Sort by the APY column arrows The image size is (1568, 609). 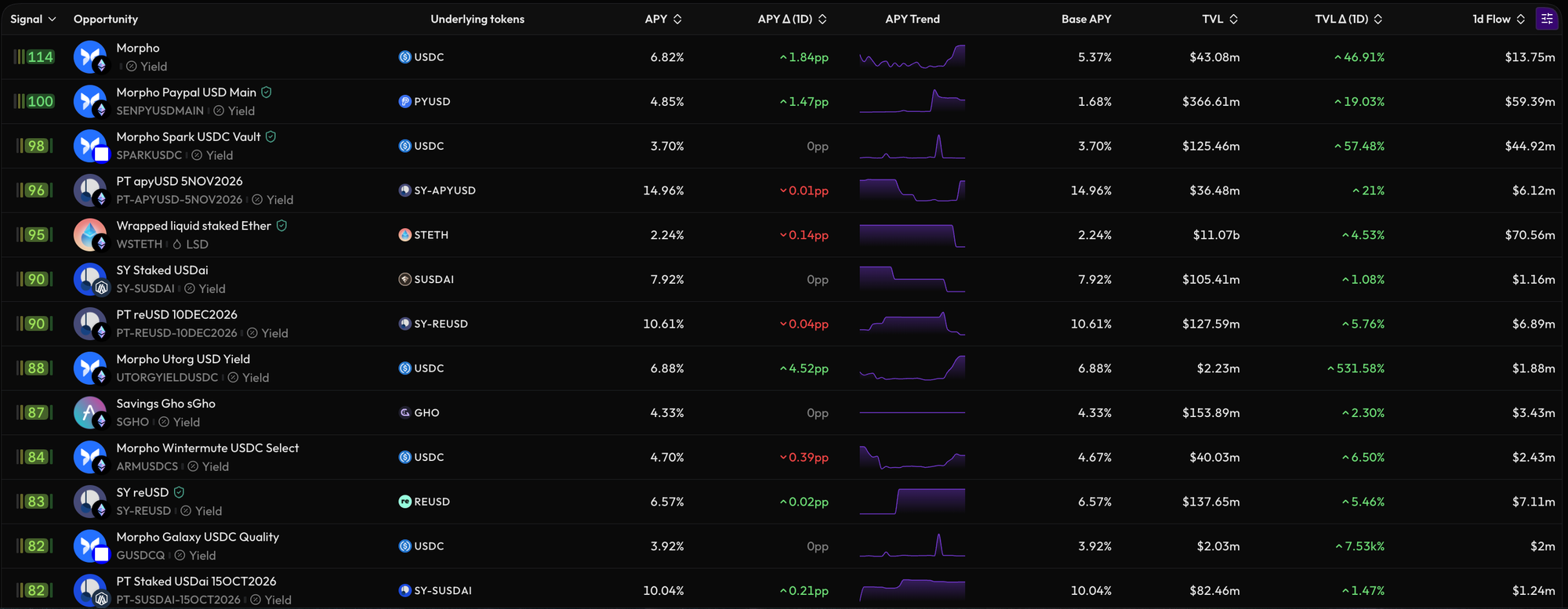pyautogui.click(x=677, y=19)
